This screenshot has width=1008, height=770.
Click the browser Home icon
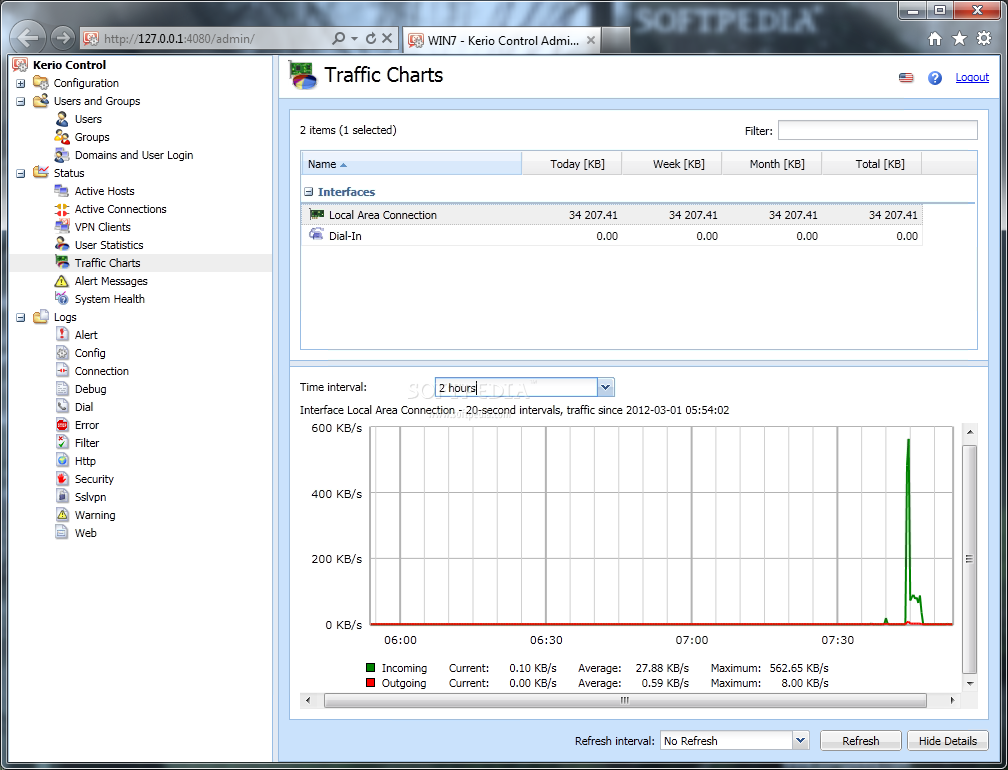935,39
